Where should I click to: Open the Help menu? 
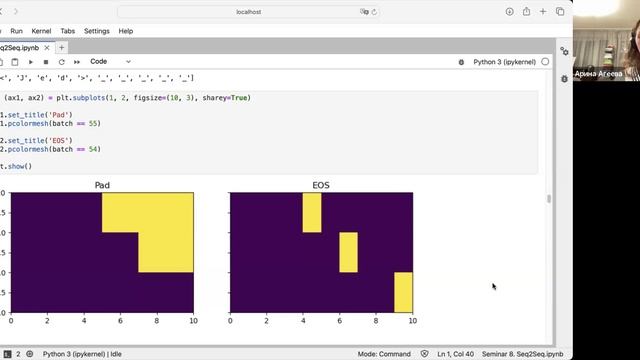coord(126,31)
